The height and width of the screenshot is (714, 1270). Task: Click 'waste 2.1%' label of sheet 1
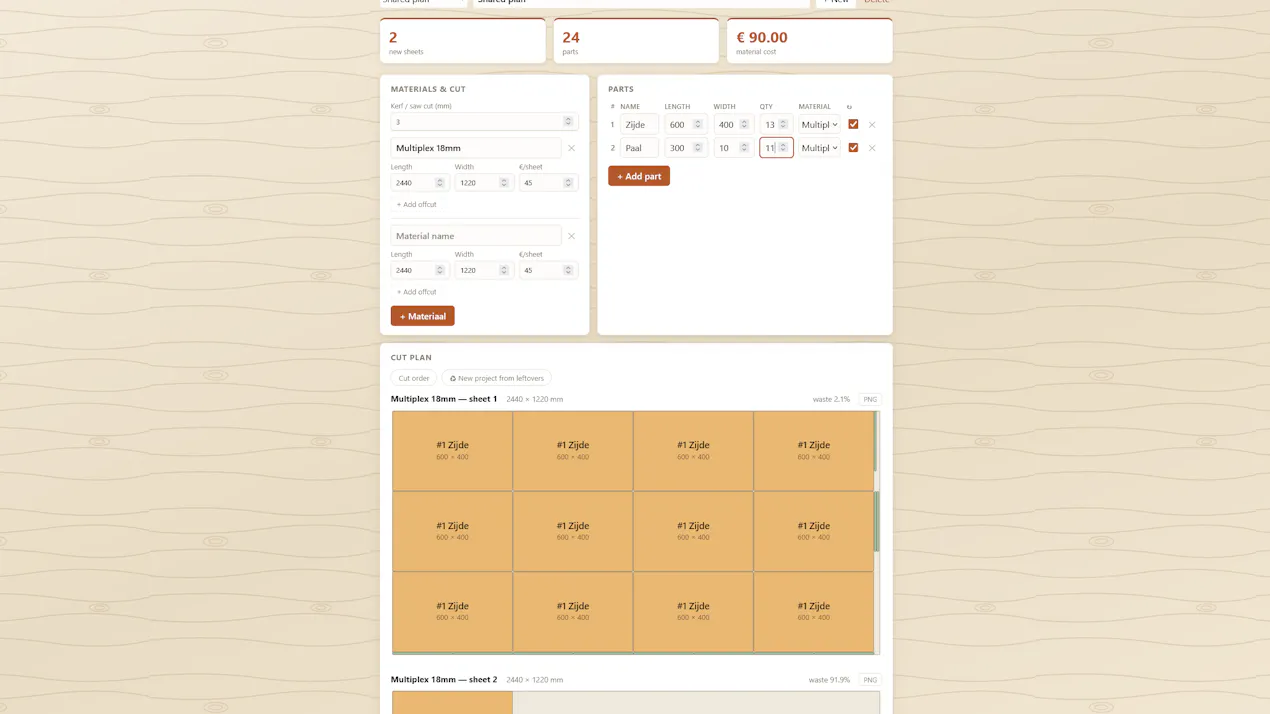[x=831, y=399]
